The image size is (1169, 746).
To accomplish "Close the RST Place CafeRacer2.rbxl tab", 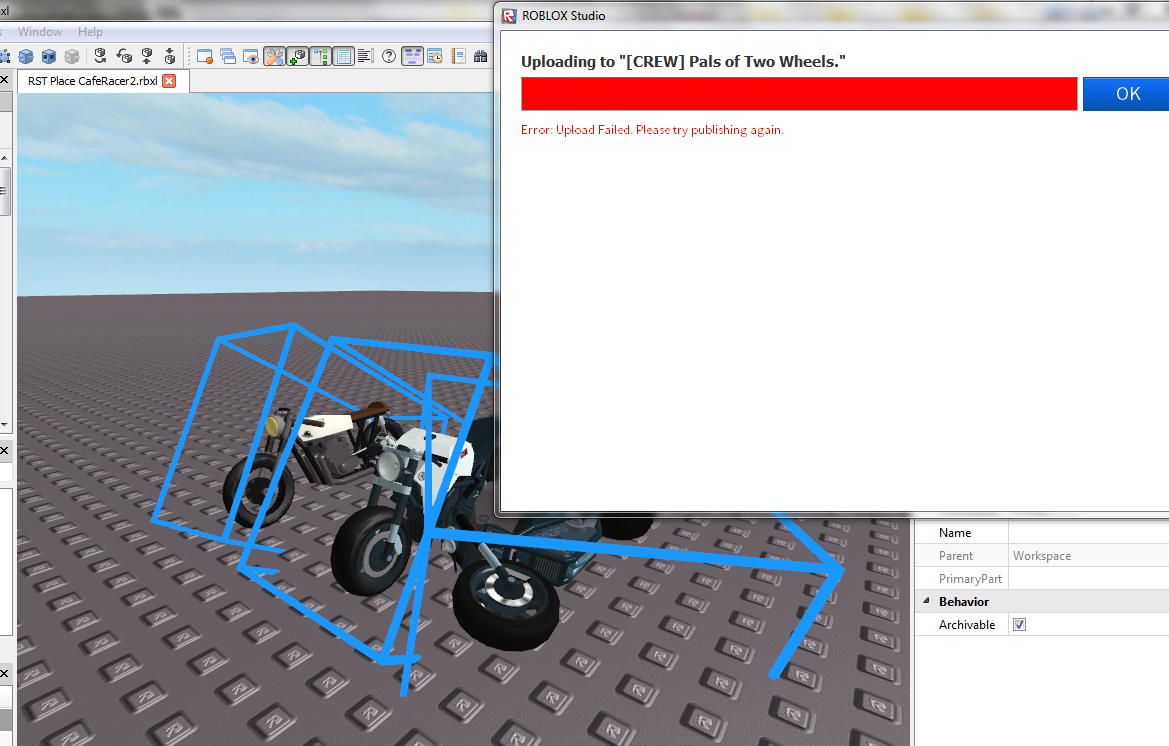I will tap(169, 80).
